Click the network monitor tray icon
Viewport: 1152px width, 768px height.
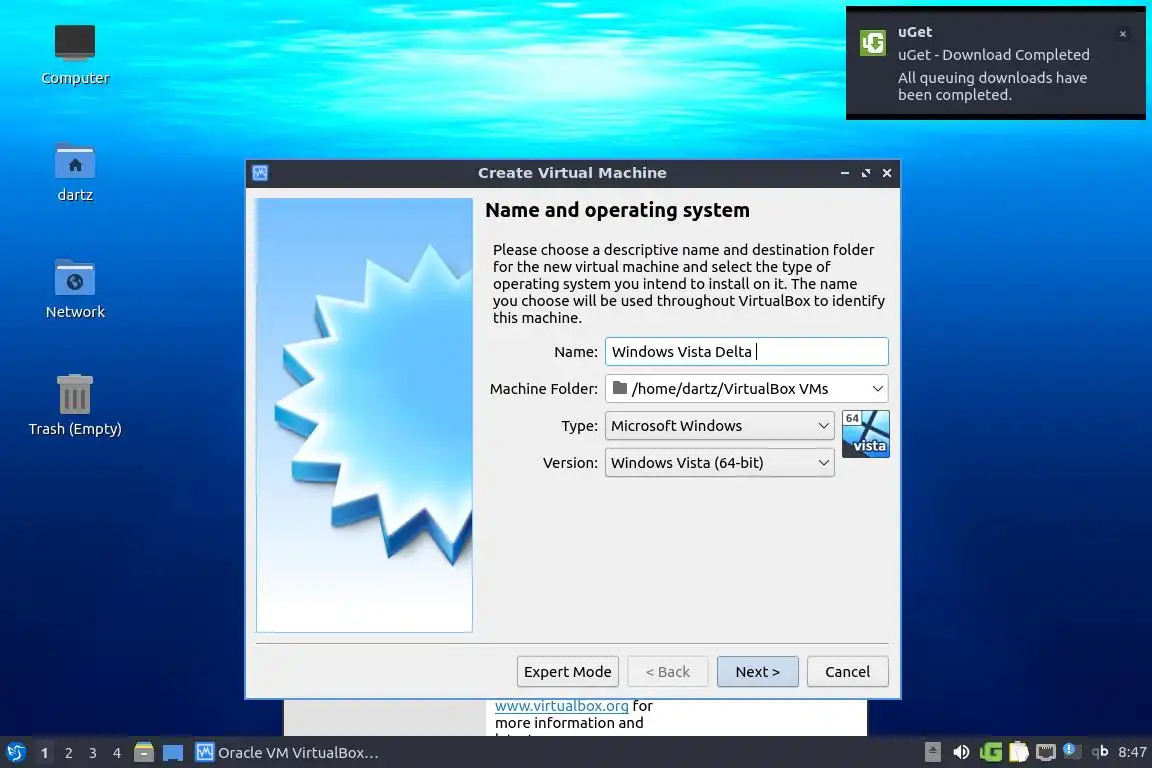pyautogui.click(x=1045, y=752)
